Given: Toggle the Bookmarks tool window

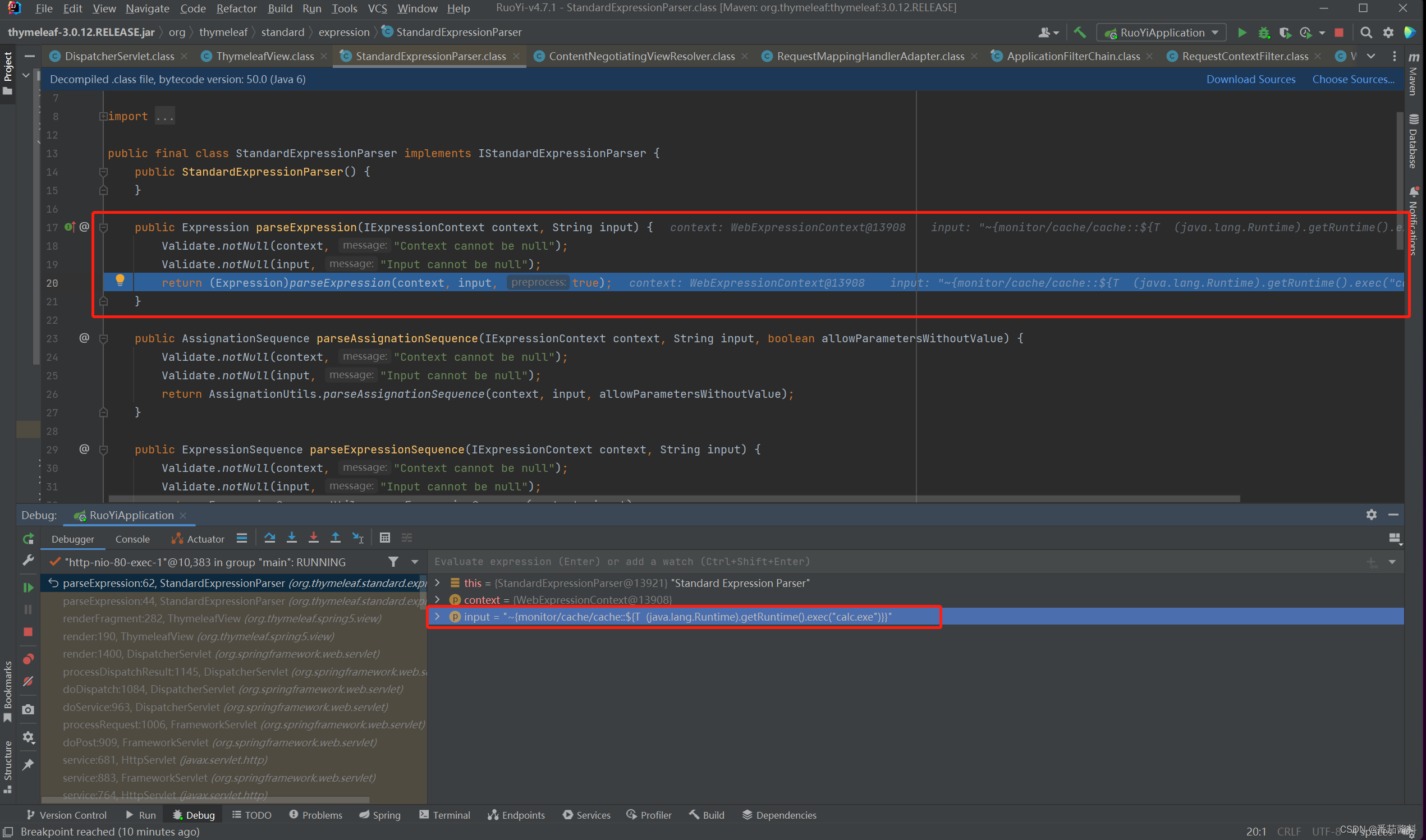Looking at the screenshot, I should coord(8,692).
